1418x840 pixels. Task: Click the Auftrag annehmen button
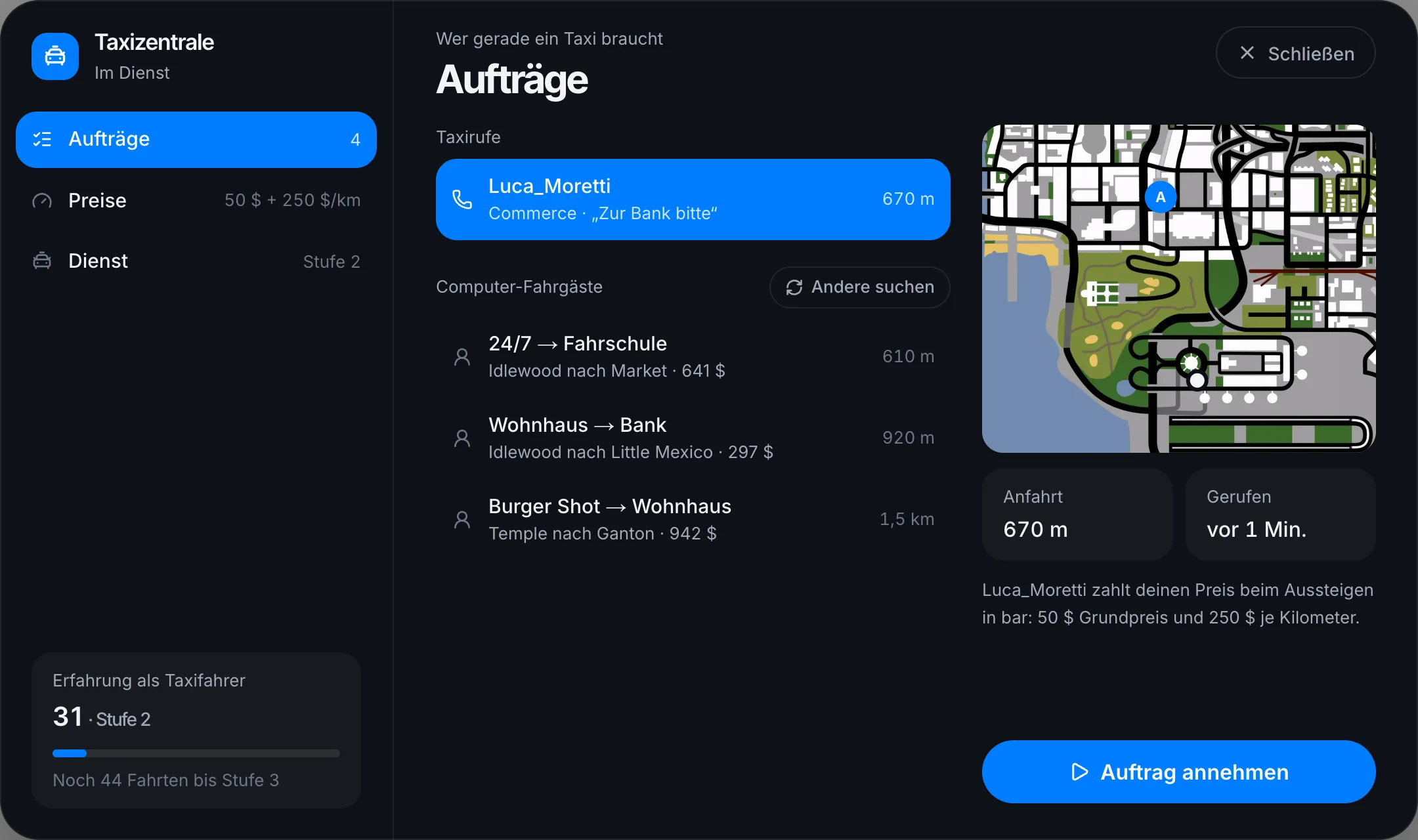pos(1179,772)
